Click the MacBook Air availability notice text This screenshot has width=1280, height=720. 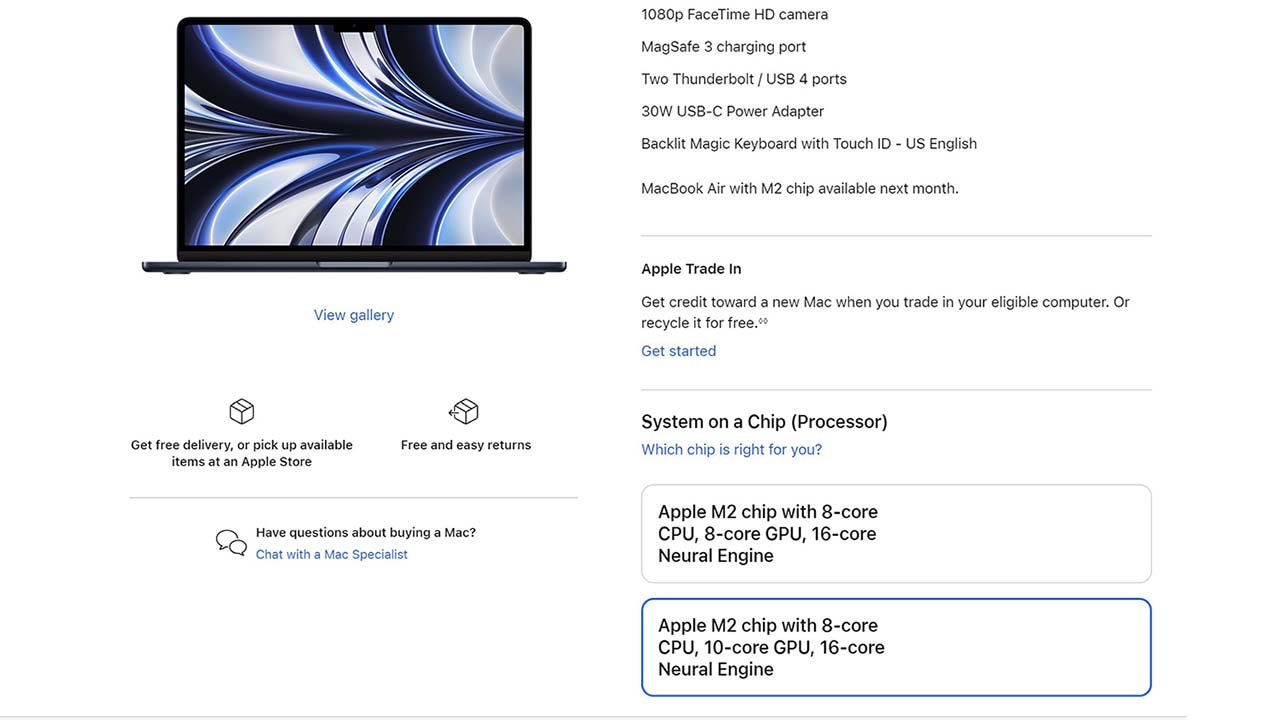pos(800,187)
